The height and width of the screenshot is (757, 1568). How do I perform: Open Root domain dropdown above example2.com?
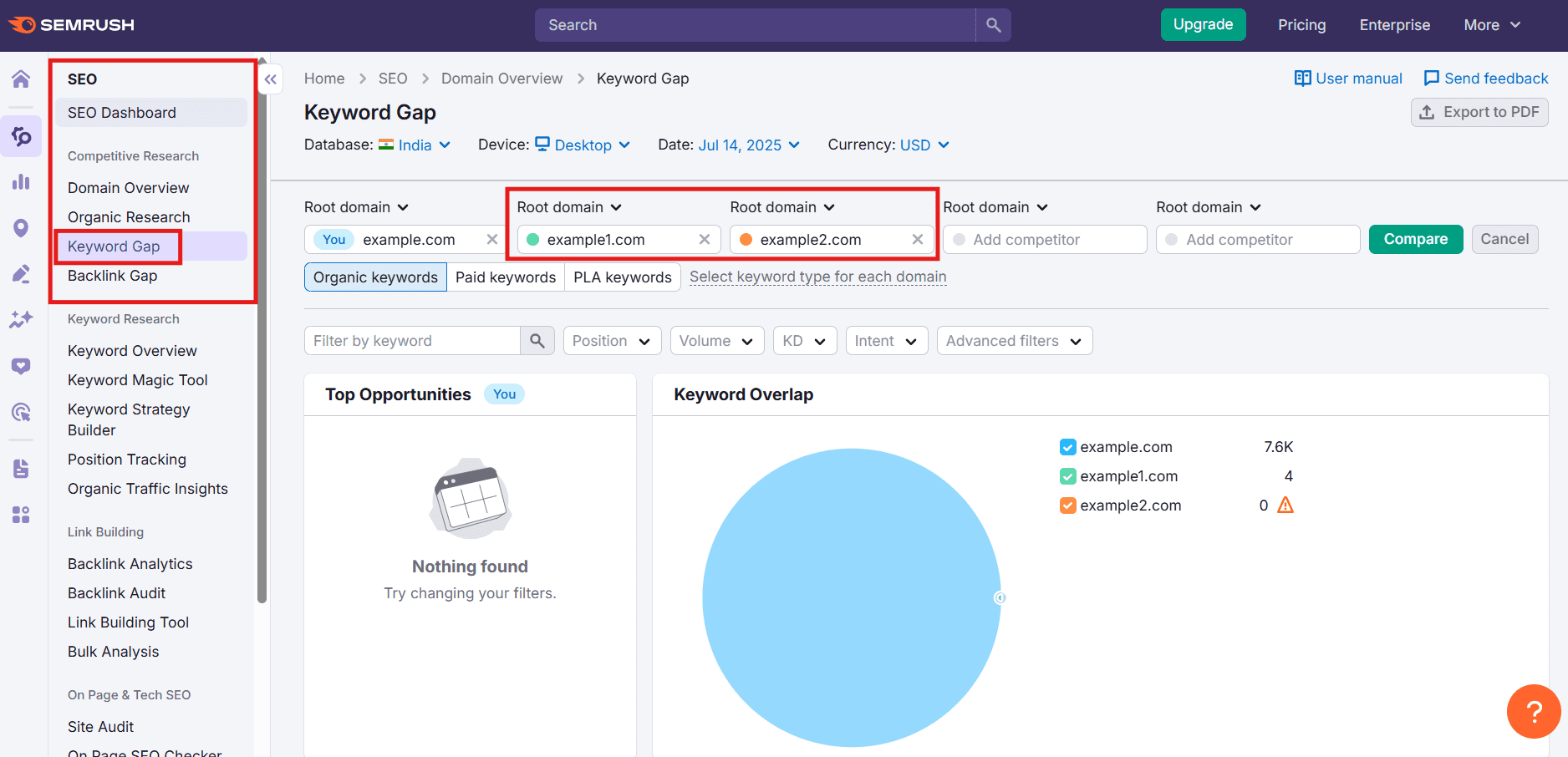(782, 207)
